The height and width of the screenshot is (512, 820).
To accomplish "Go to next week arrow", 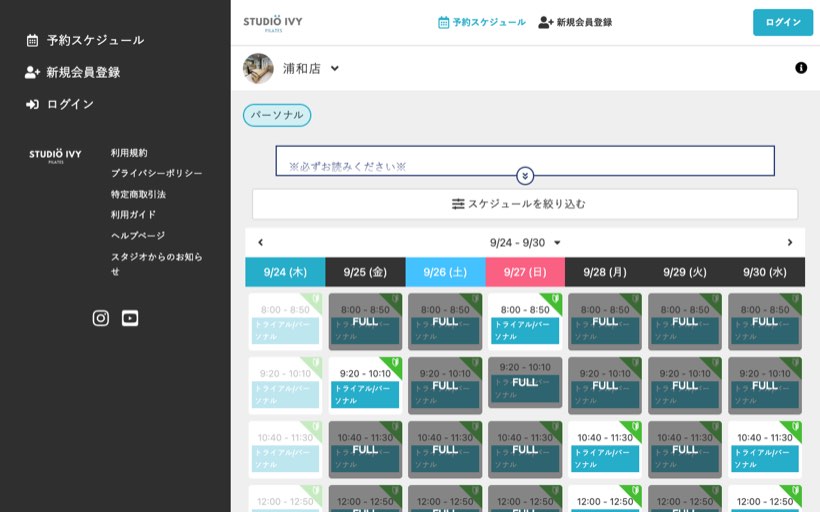I will pyautogui.click(x=790, y=242).
